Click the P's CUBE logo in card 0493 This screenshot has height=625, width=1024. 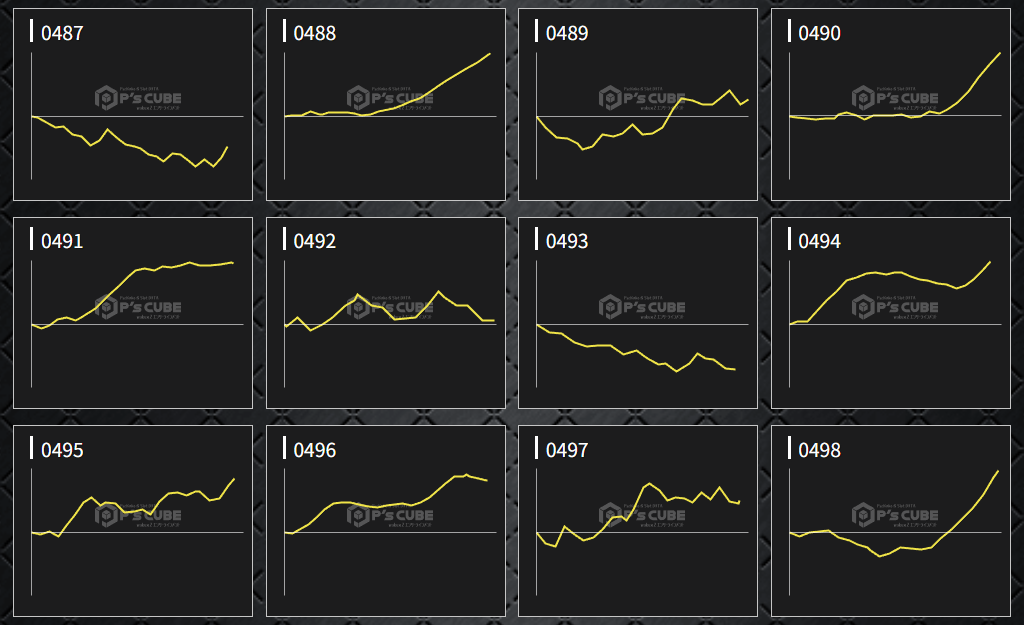[642, 307]
